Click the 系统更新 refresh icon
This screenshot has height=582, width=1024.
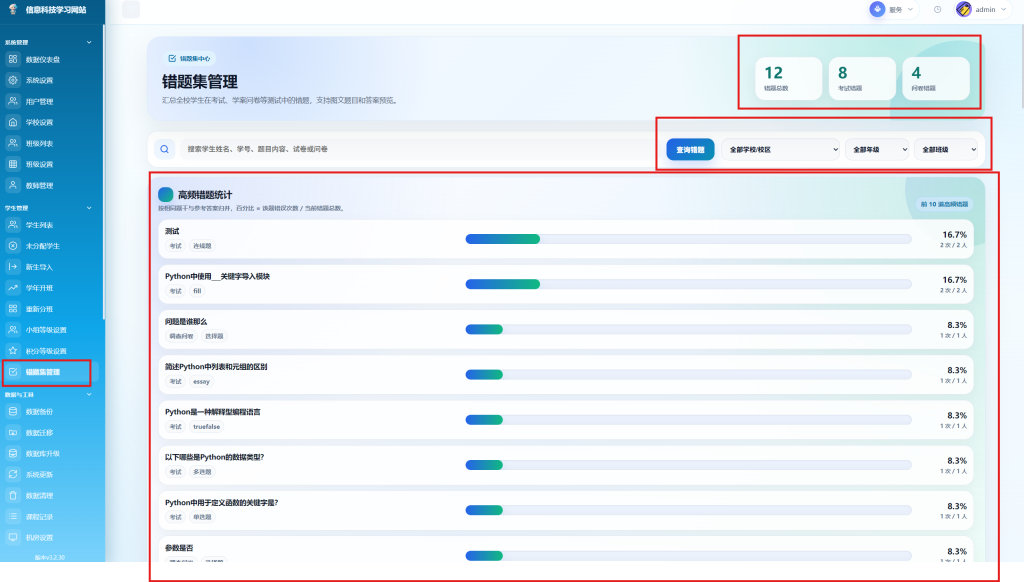tap(13, 474)
